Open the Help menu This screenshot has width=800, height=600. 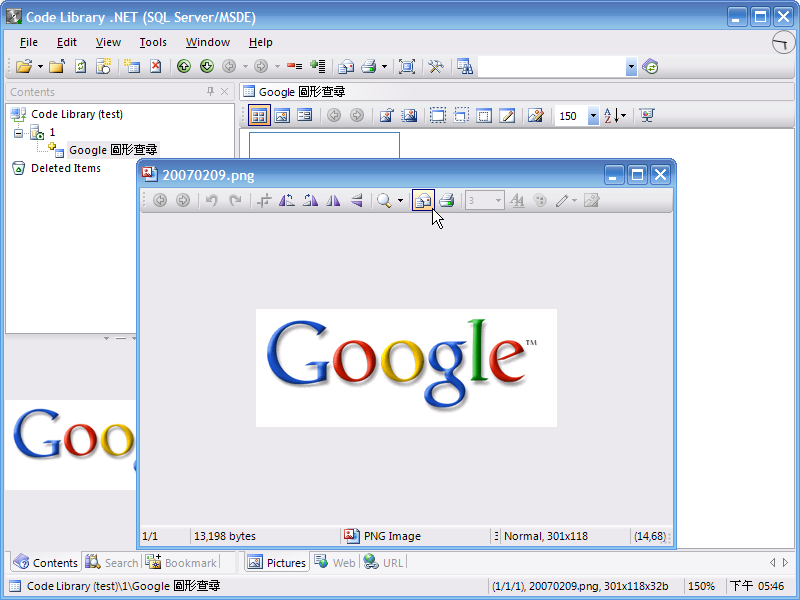pyautogui.click(x=261, y=42)
